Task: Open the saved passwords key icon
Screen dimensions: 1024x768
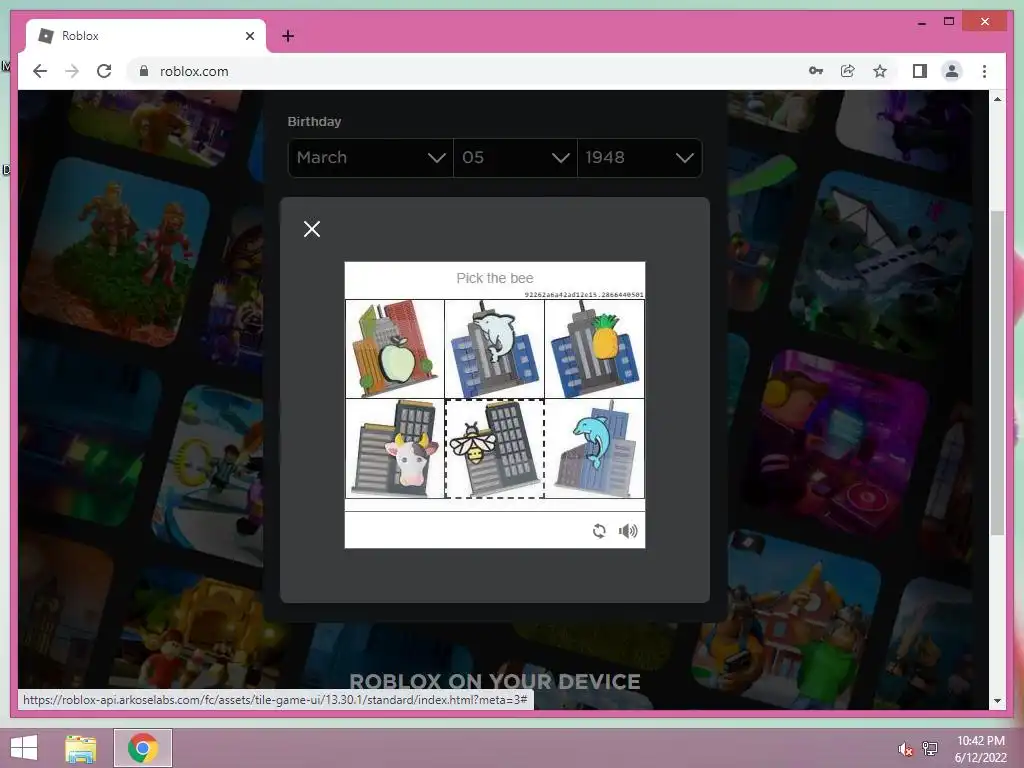Action: 816,71
